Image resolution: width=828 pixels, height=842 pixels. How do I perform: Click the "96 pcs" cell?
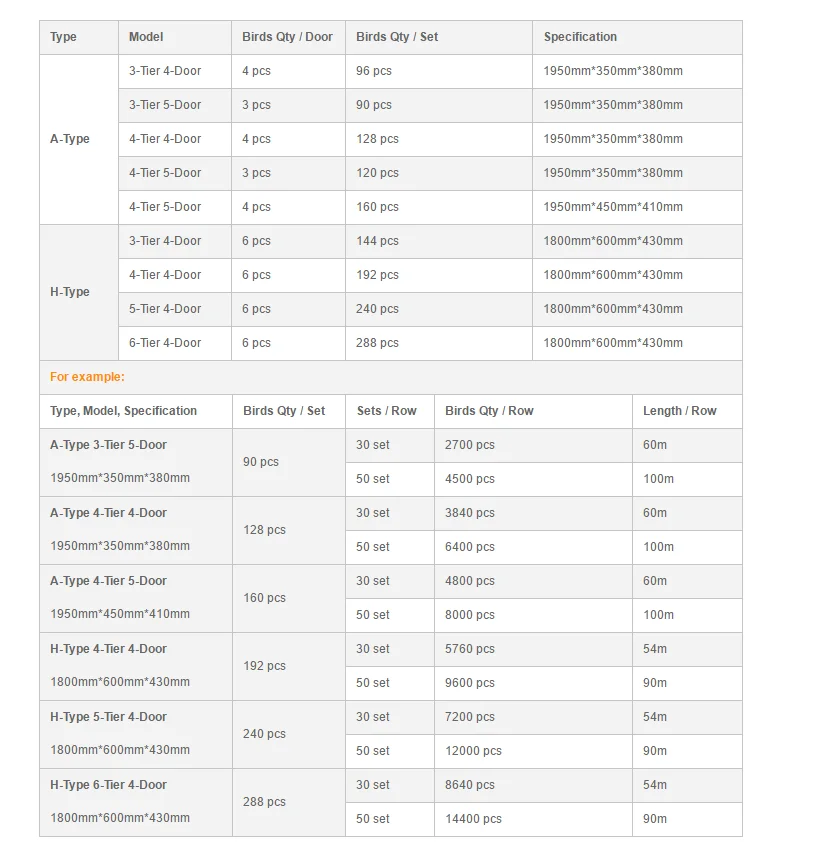(x=374, y=71)
